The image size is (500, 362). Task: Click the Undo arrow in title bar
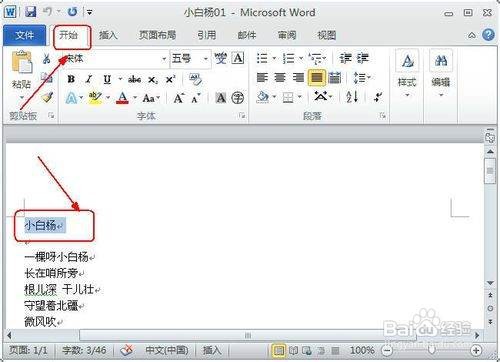[48, 12]
